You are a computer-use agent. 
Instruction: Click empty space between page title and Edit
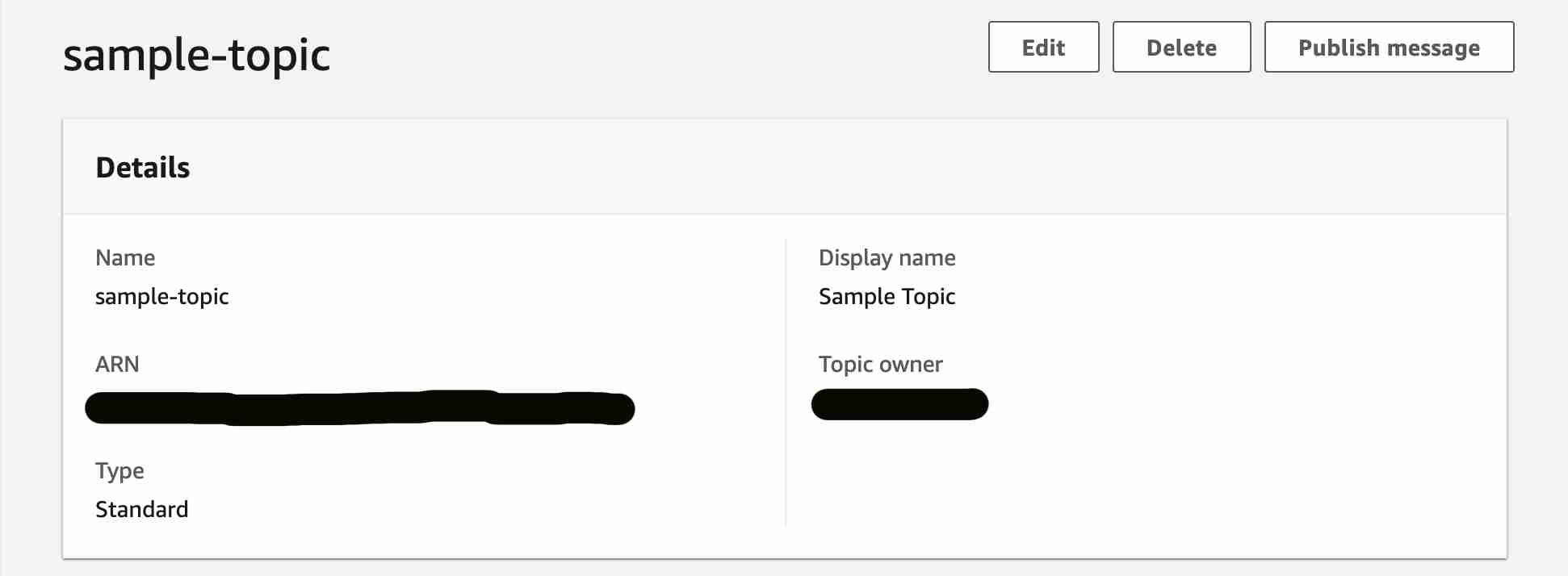646,52
